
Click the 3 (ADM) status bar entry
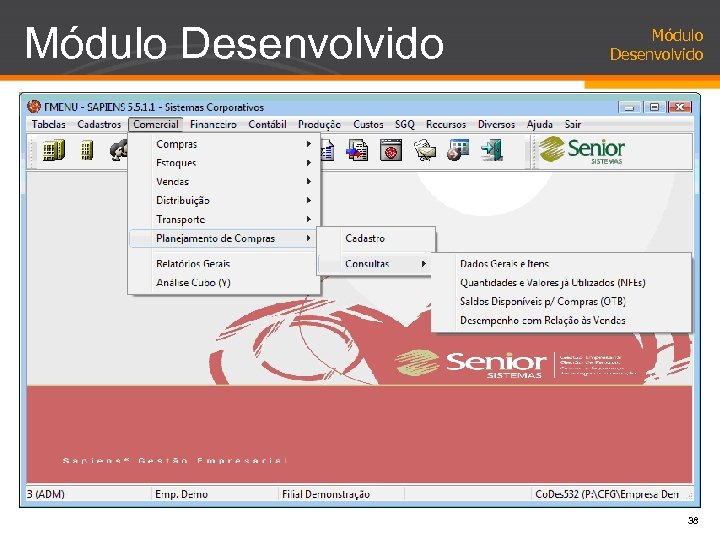click(89, 494)
